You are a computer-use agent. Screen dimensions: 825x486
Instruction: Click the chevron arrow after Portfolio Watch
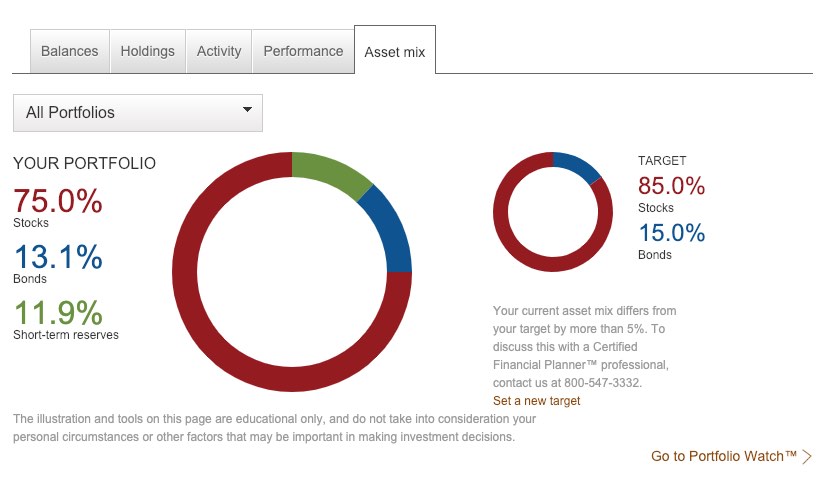point(807,457)
